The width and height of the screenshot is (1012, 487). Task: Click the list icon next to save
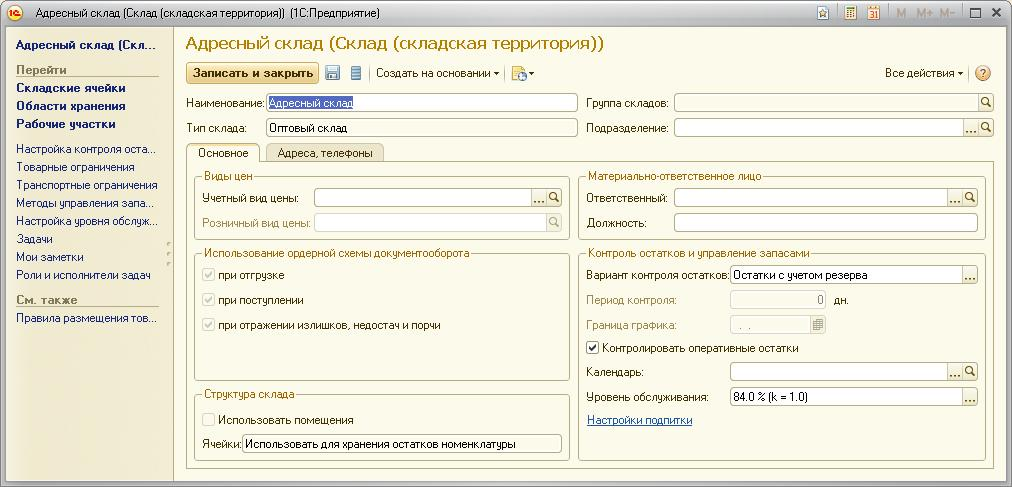point(356,74)
